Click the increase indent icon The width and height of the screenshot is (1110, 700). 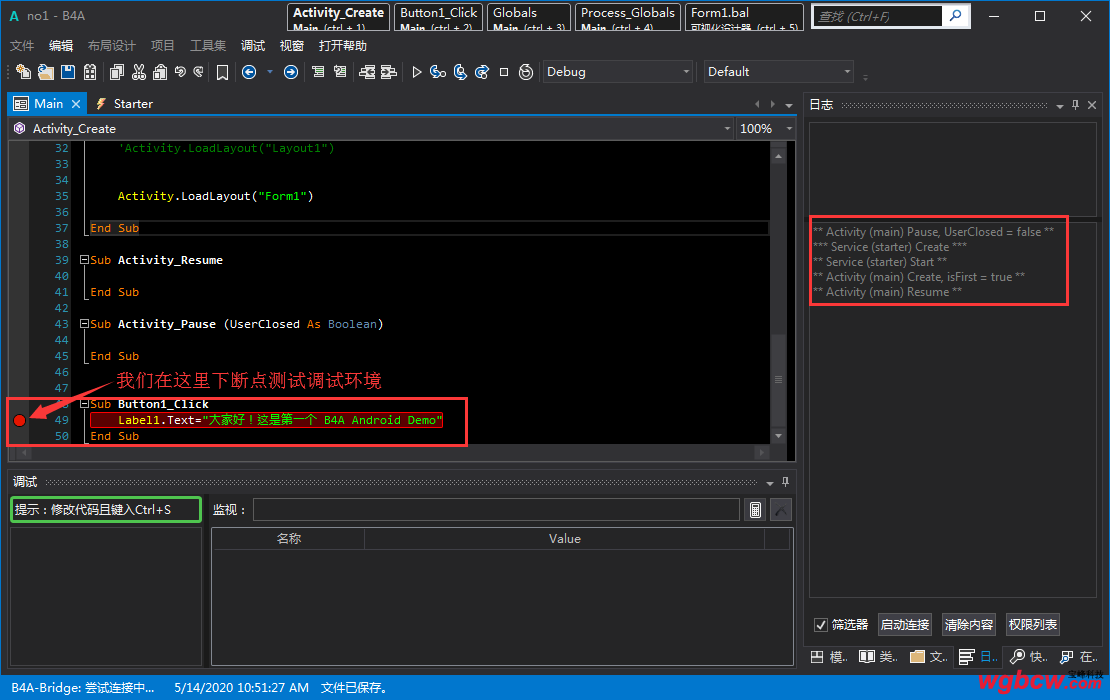click(389, 71)
